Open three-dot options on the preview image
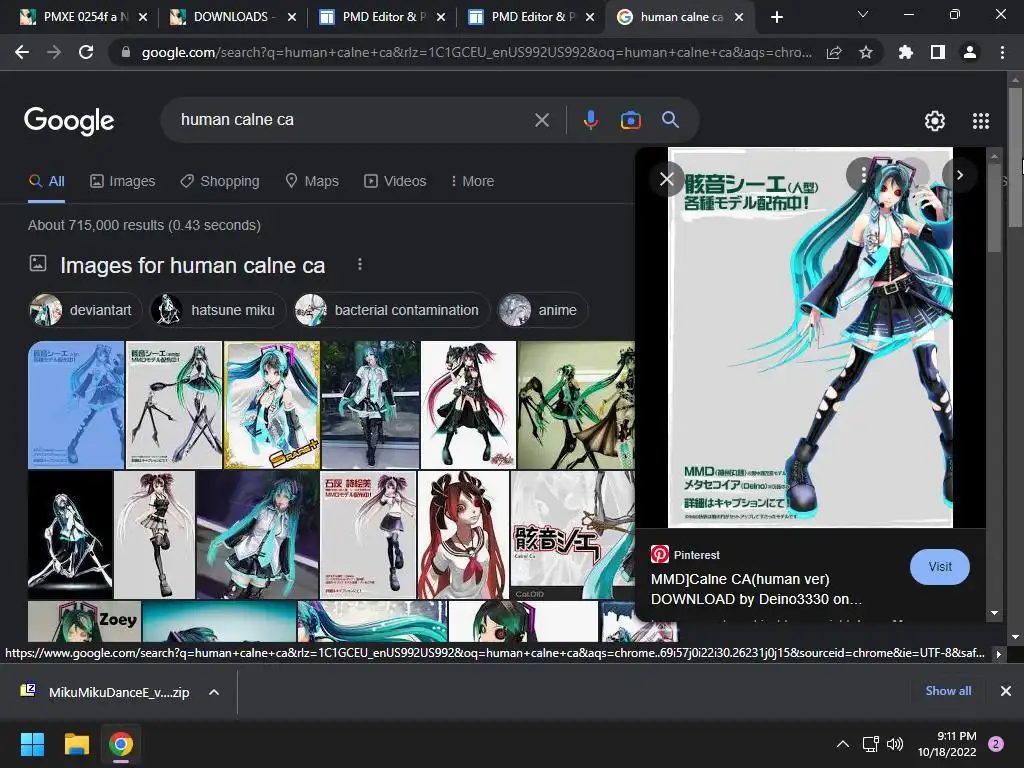The width and height of the screenshot is (1024, 768). tap(863, 174)
